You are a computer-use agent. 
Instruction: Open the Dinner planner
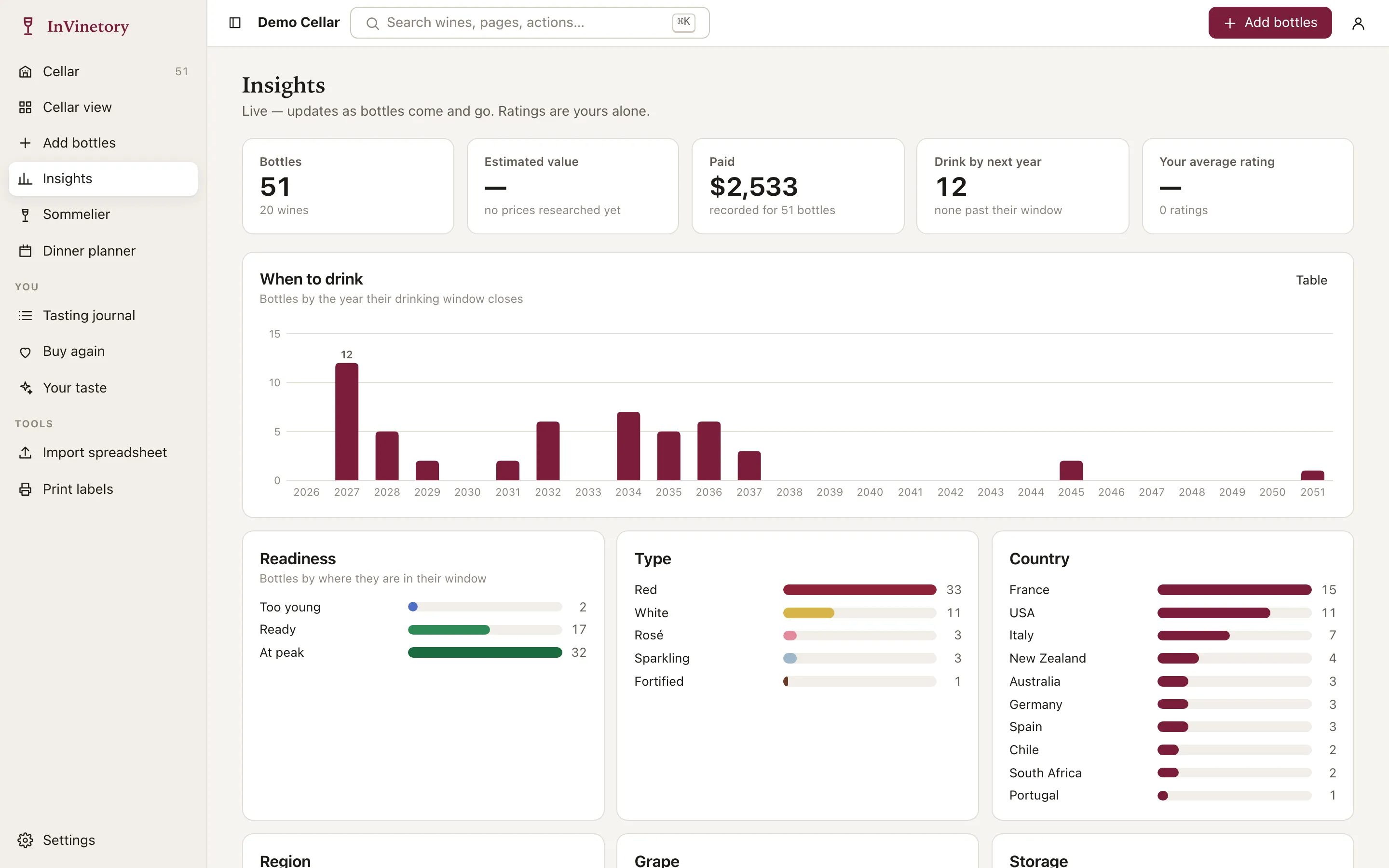(x=103, y=251)
